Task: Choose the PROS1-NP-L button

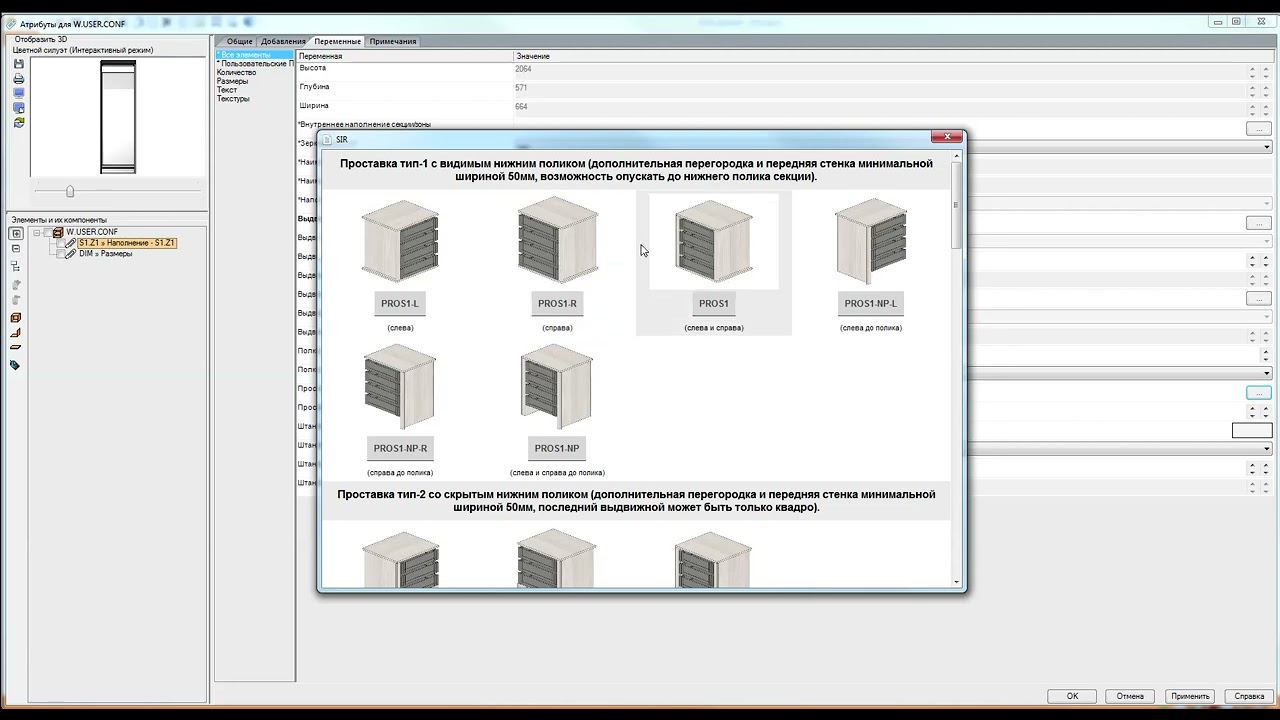Action: click(871, 304)
